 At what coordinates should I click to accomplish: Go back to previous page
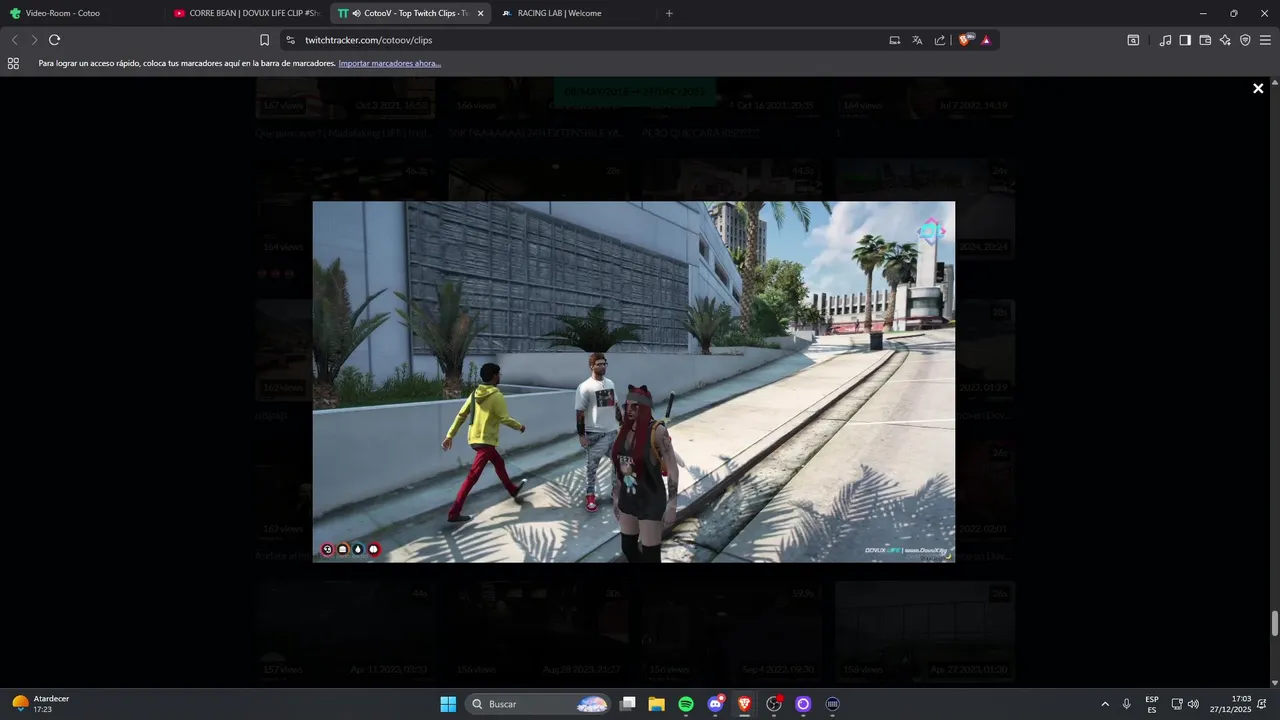(x=14, y=40)
